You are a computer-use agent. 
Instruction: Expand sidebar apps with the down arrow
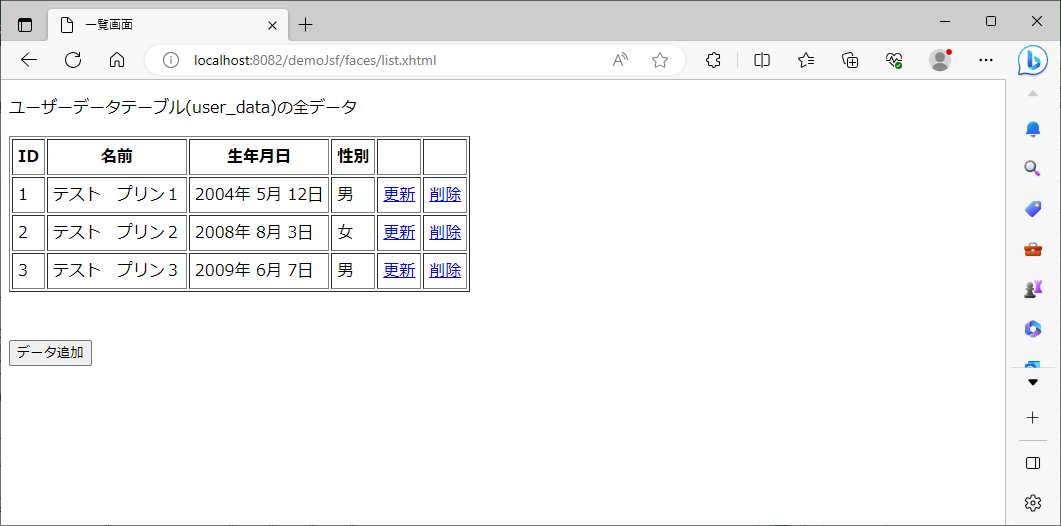pos(1033,382)
